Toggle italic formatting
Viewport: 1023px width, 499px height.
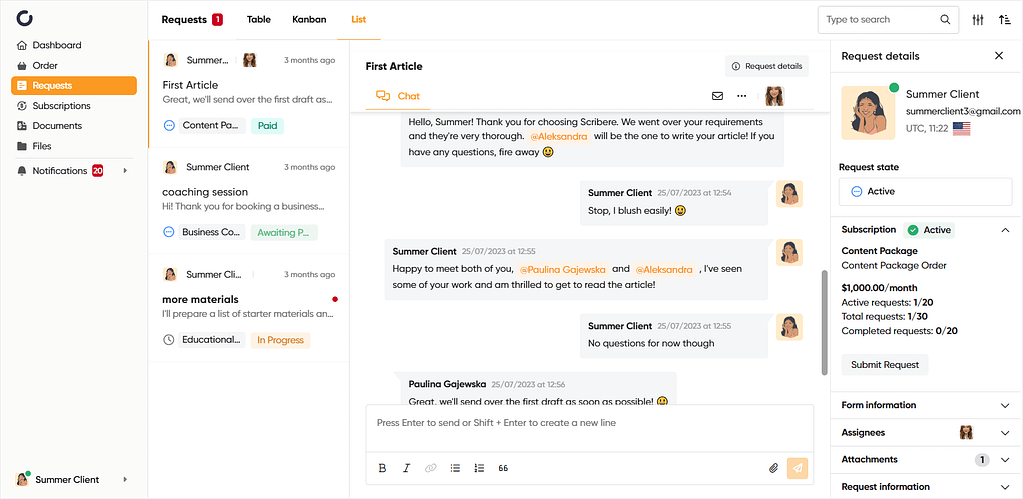(406, 468)
